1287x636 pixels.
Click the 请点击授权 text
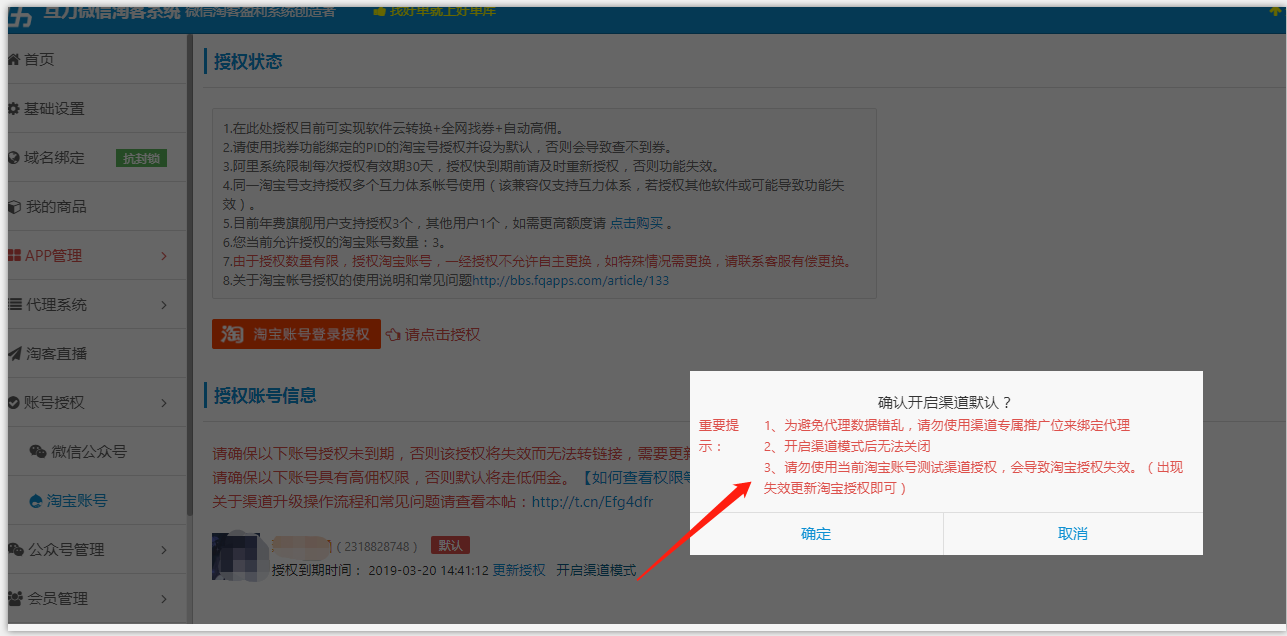[x=442, y=335]
